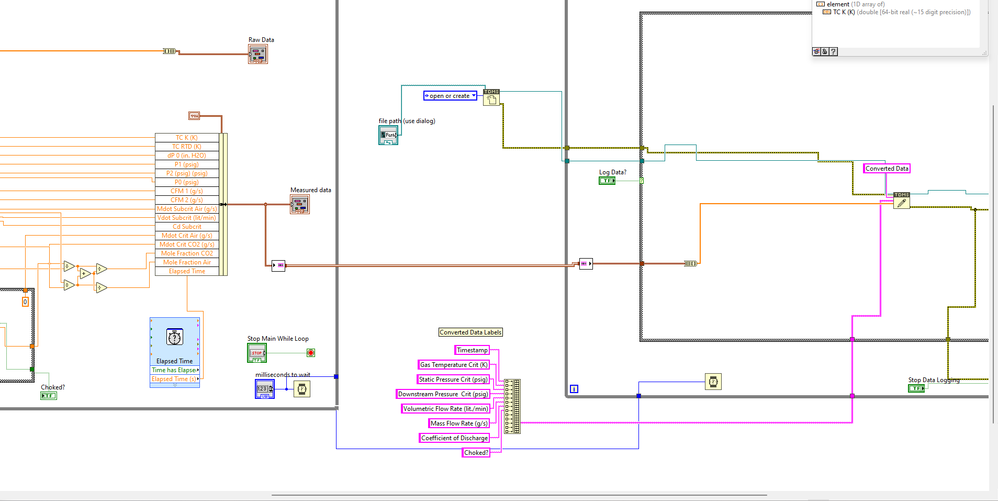Select the blue loop iteration terminal
This screenshot has height=501, width=998.
pyautogui.click(x=573, y=388)
